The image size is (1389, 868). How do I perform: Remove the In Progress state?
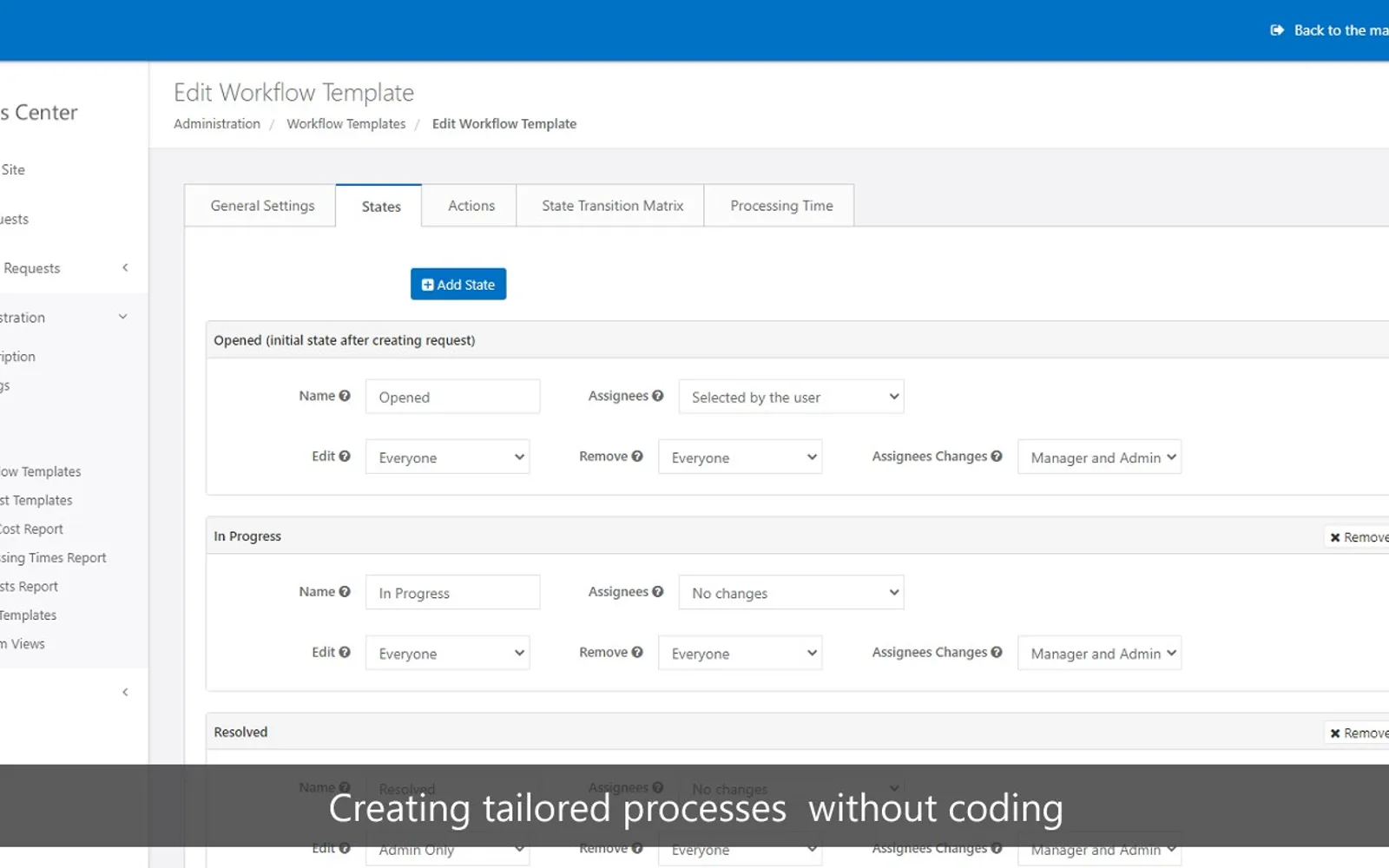(x=1358, y=537)
